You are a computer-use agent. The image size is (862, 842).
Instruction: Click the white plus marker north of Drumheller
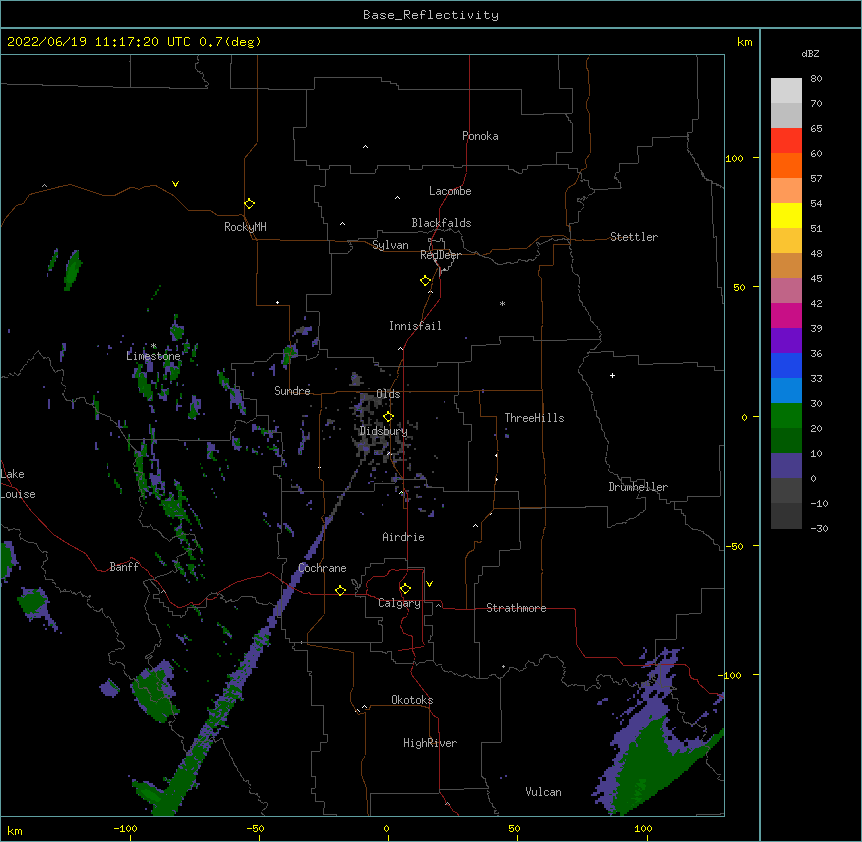tap(612, 375)
